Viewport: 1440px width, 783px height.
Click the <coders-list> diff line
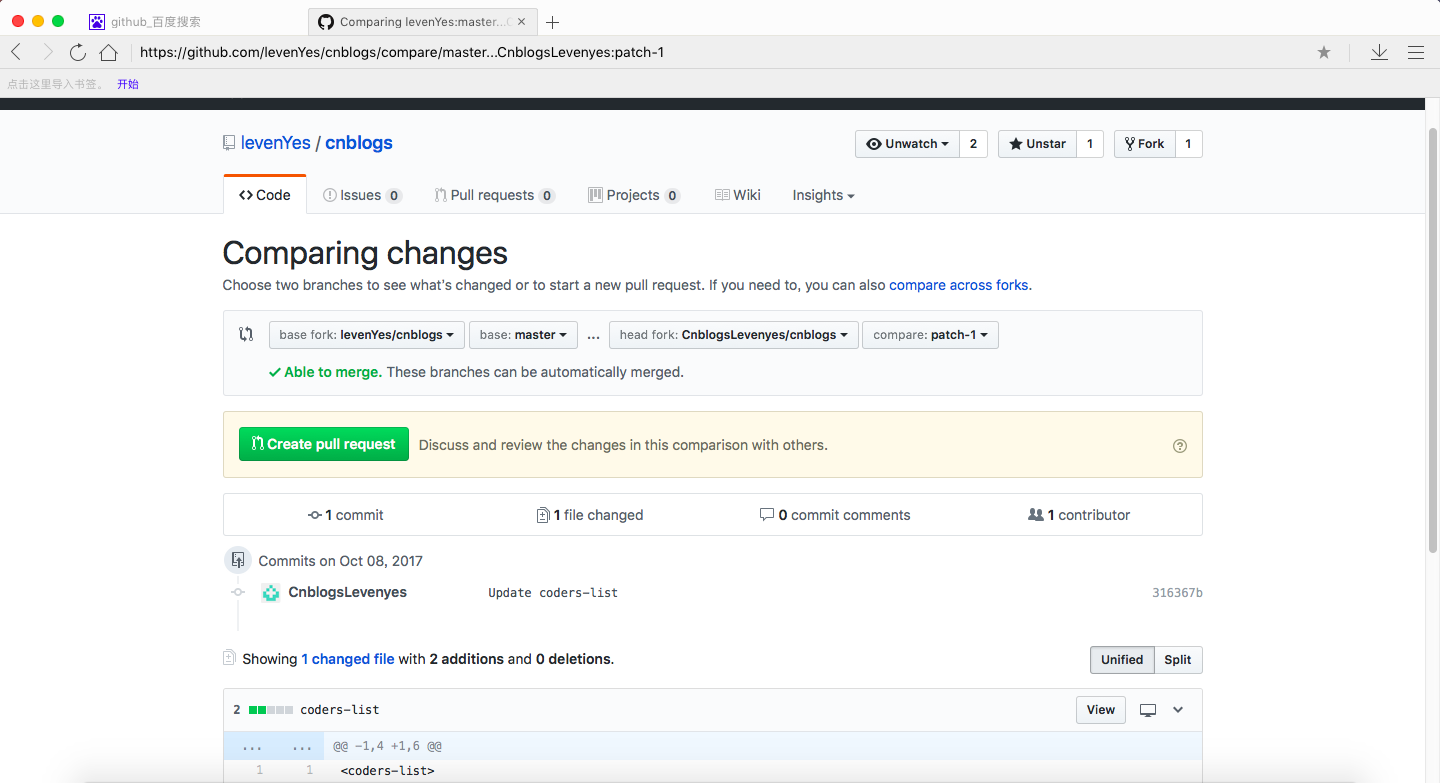388,771
